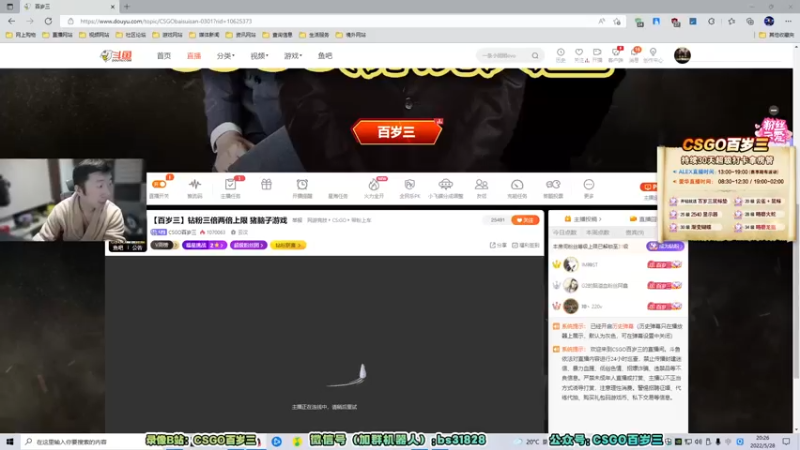
Task: Add page to favorites star icon
Action: 617,21
